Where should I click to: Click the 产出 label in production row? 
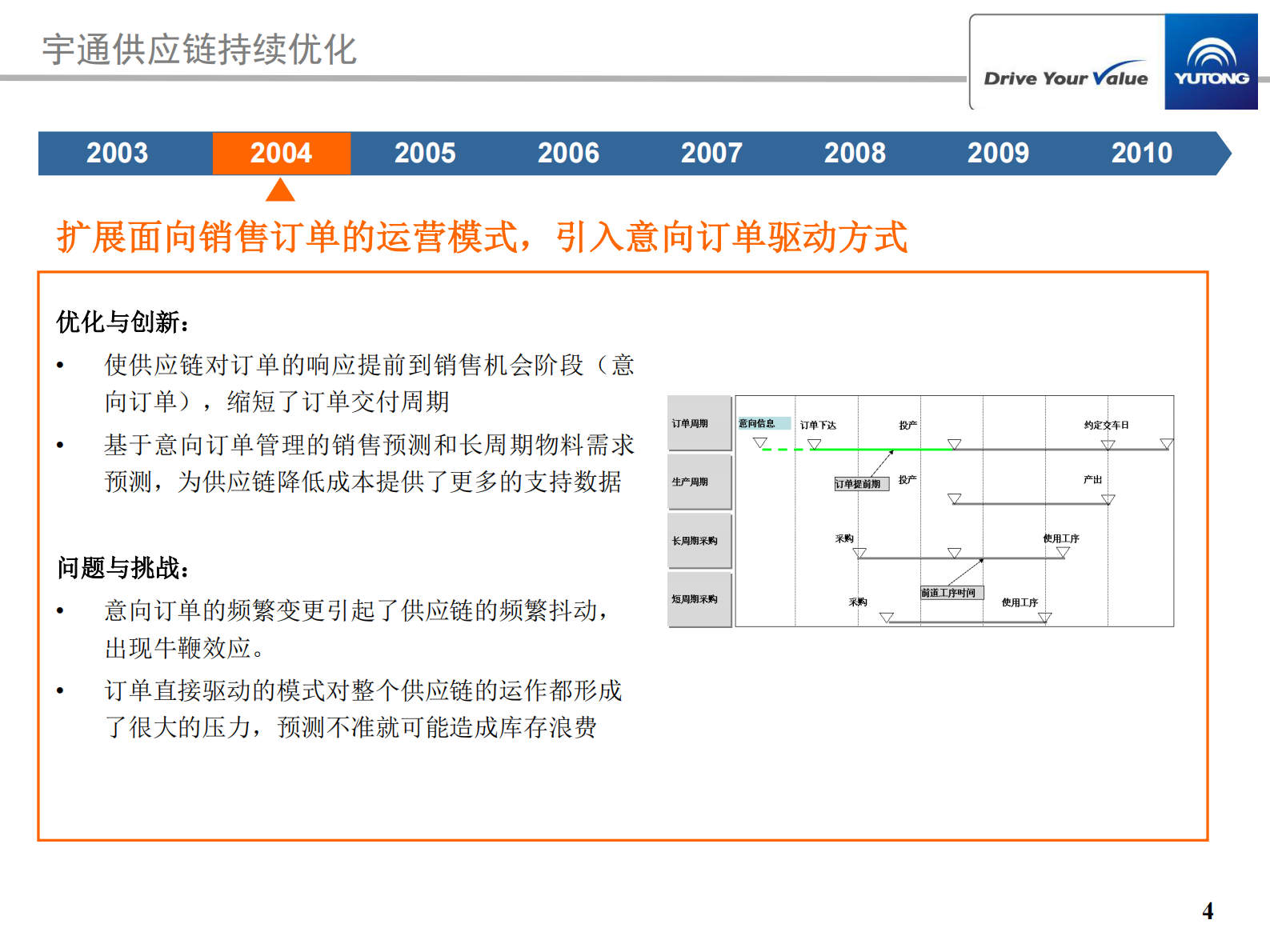(x=1092, y=479)
